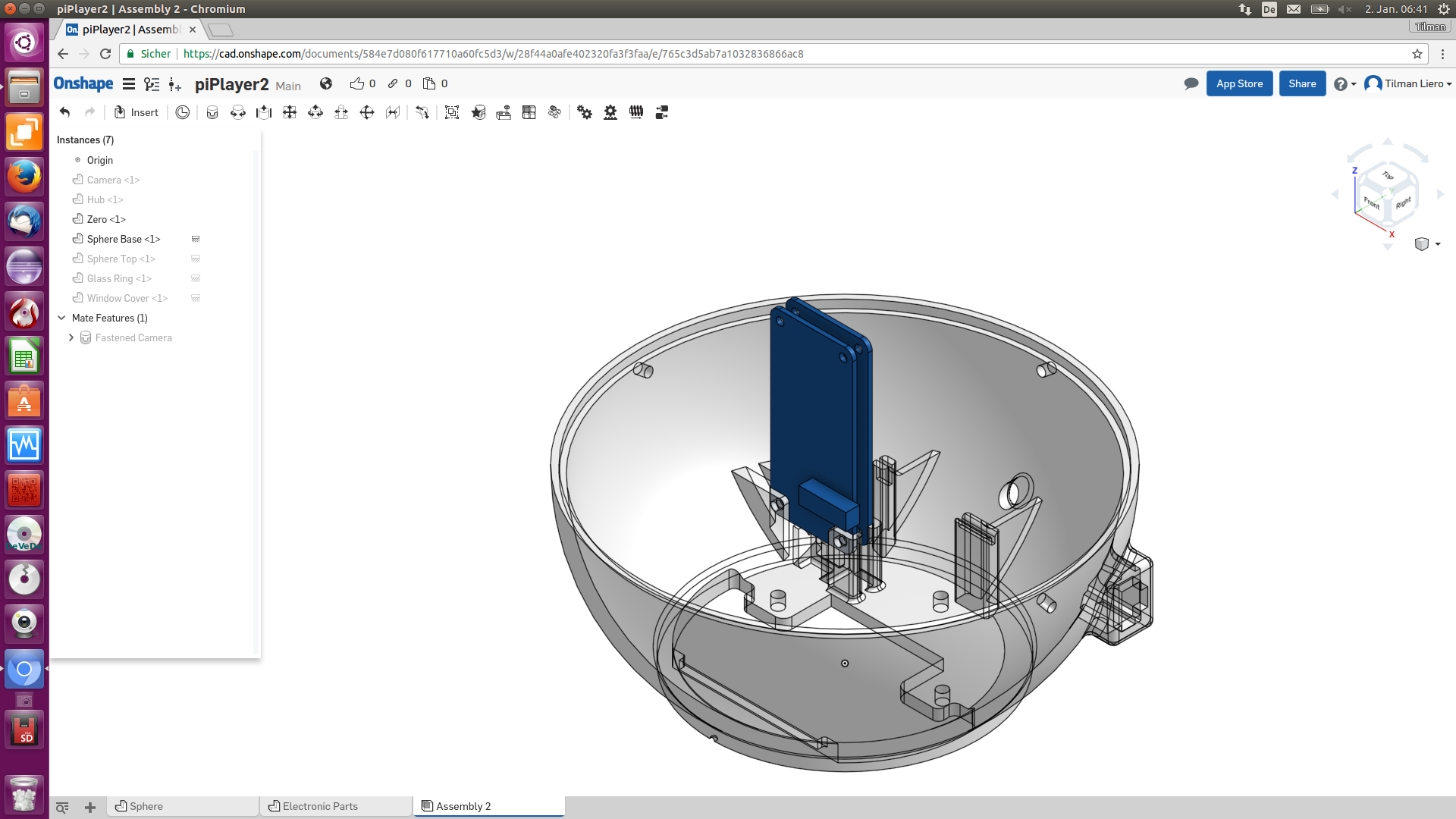The height and width of the screenshot is (819, 1456).
Task: Select the Linear relation tool
Action: pos(662,112)
